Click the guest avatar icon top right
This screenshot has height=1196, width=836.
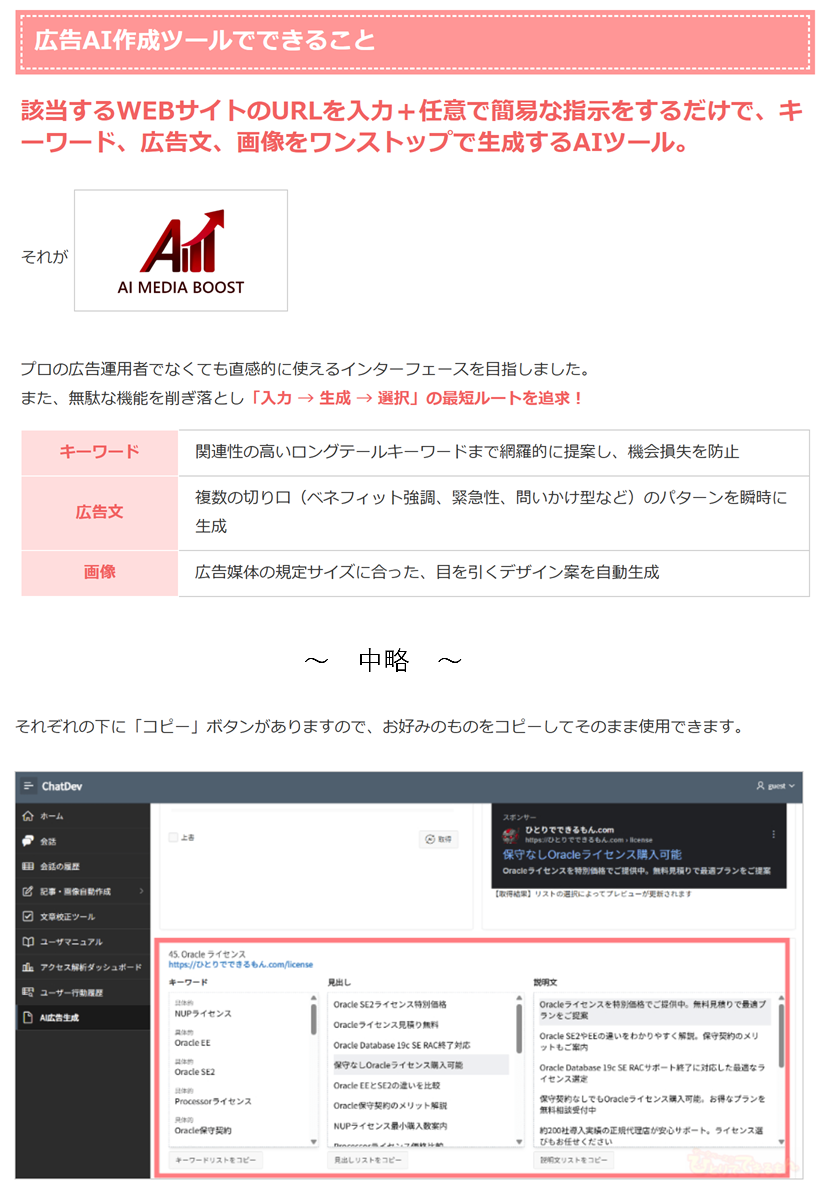point(761,786)
